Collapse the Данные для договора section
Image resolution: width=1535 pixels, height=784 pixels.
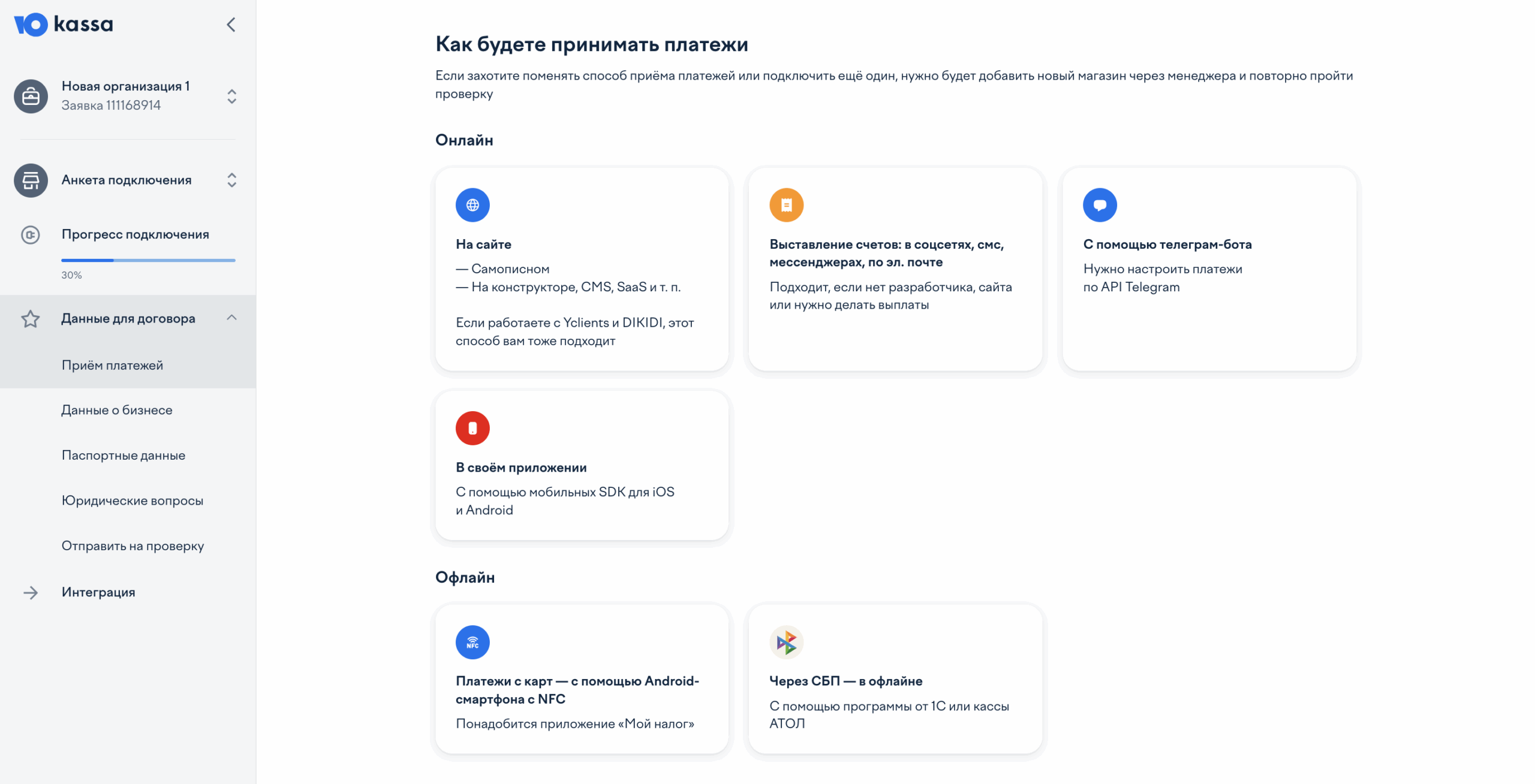231,318
